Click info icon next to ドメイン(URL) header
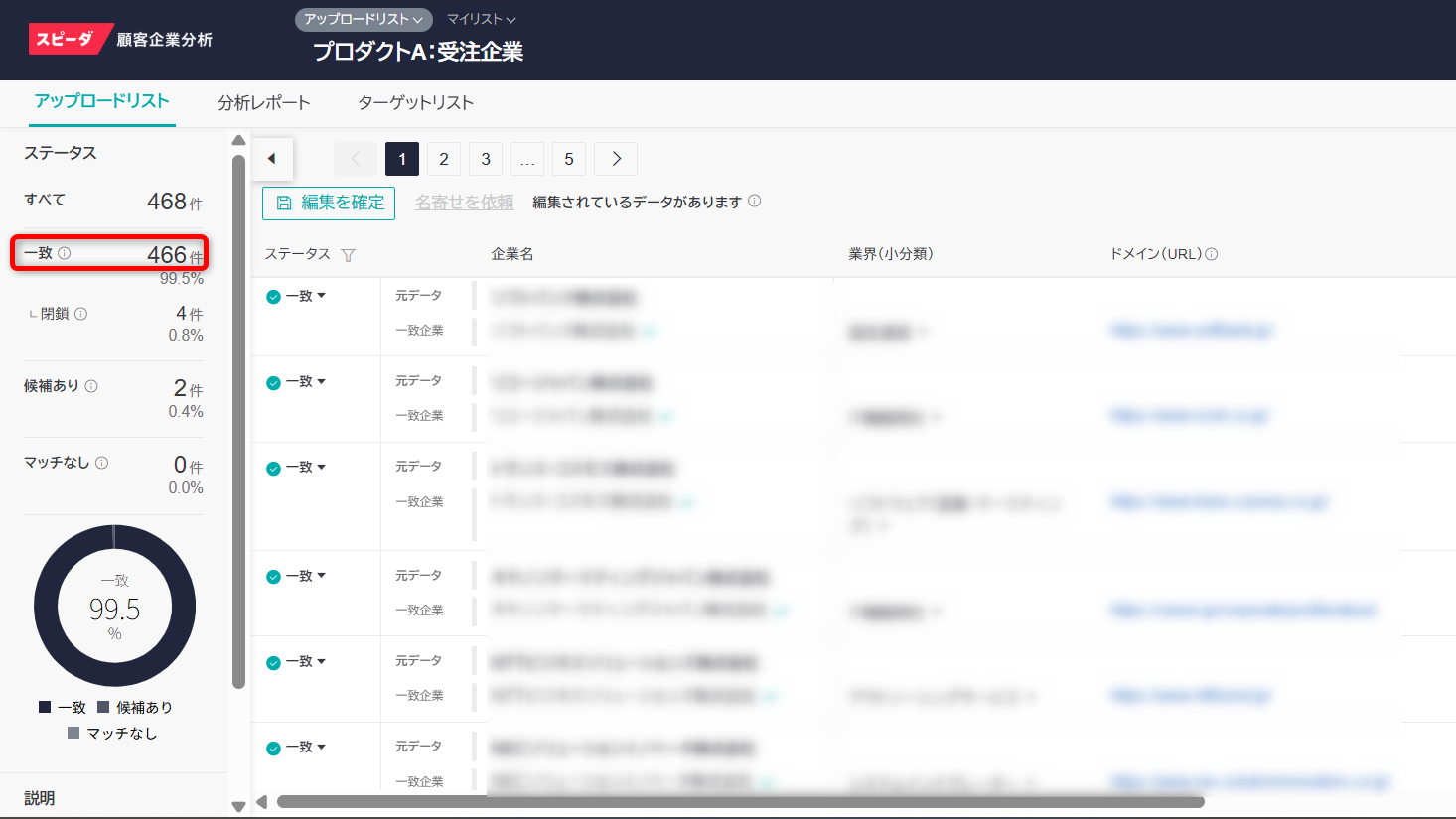 coord(1212,254)
